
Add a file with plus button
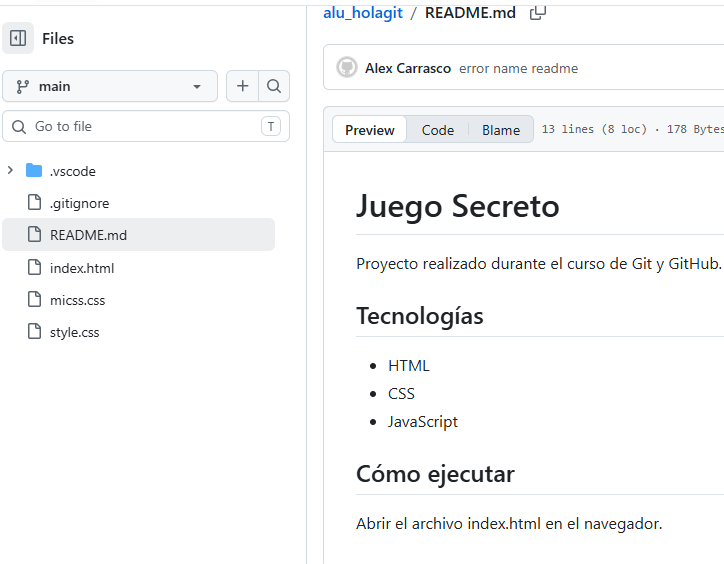point(242,86)
